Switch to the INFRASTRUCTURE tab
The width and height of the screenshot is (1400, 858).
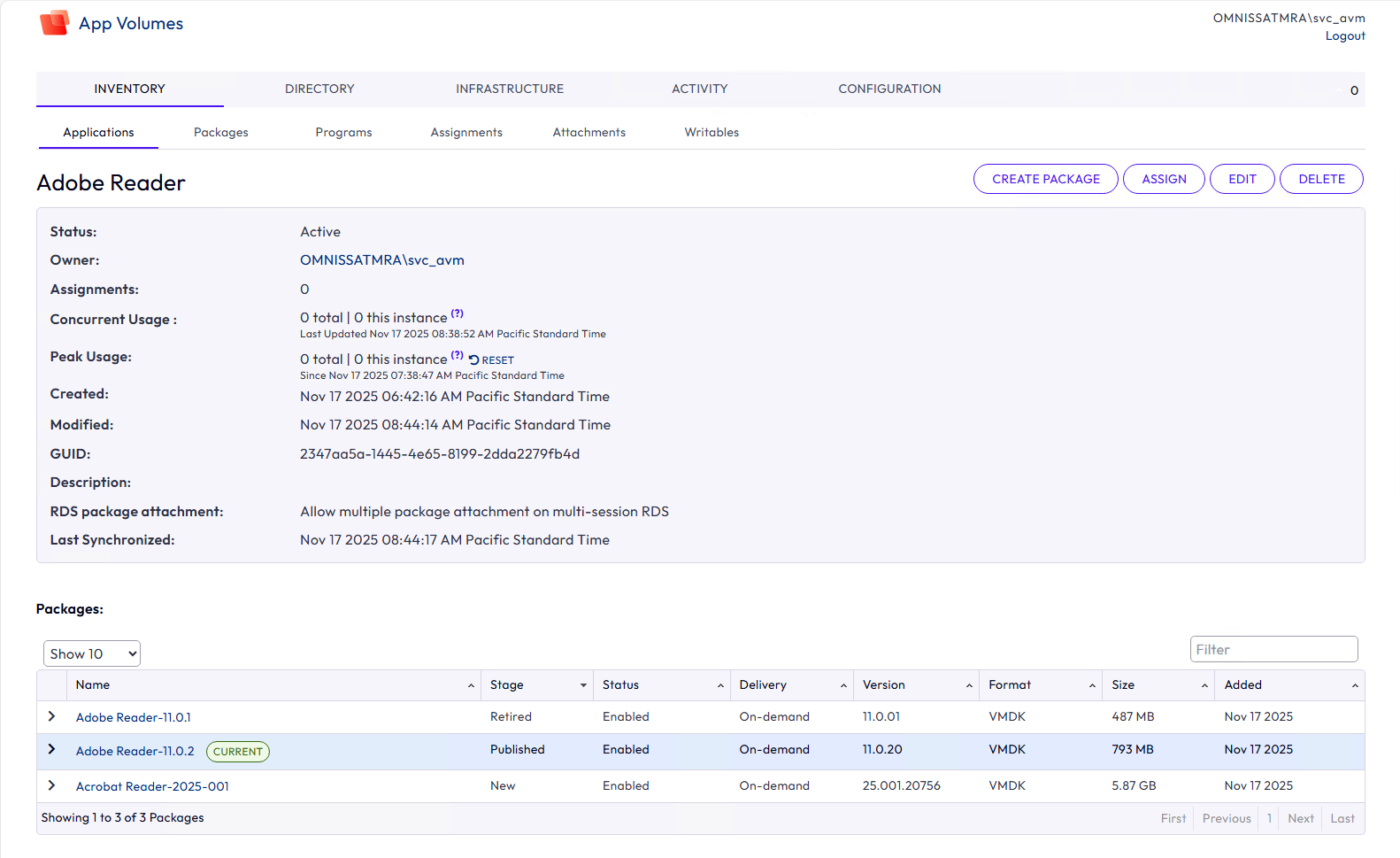509,89
